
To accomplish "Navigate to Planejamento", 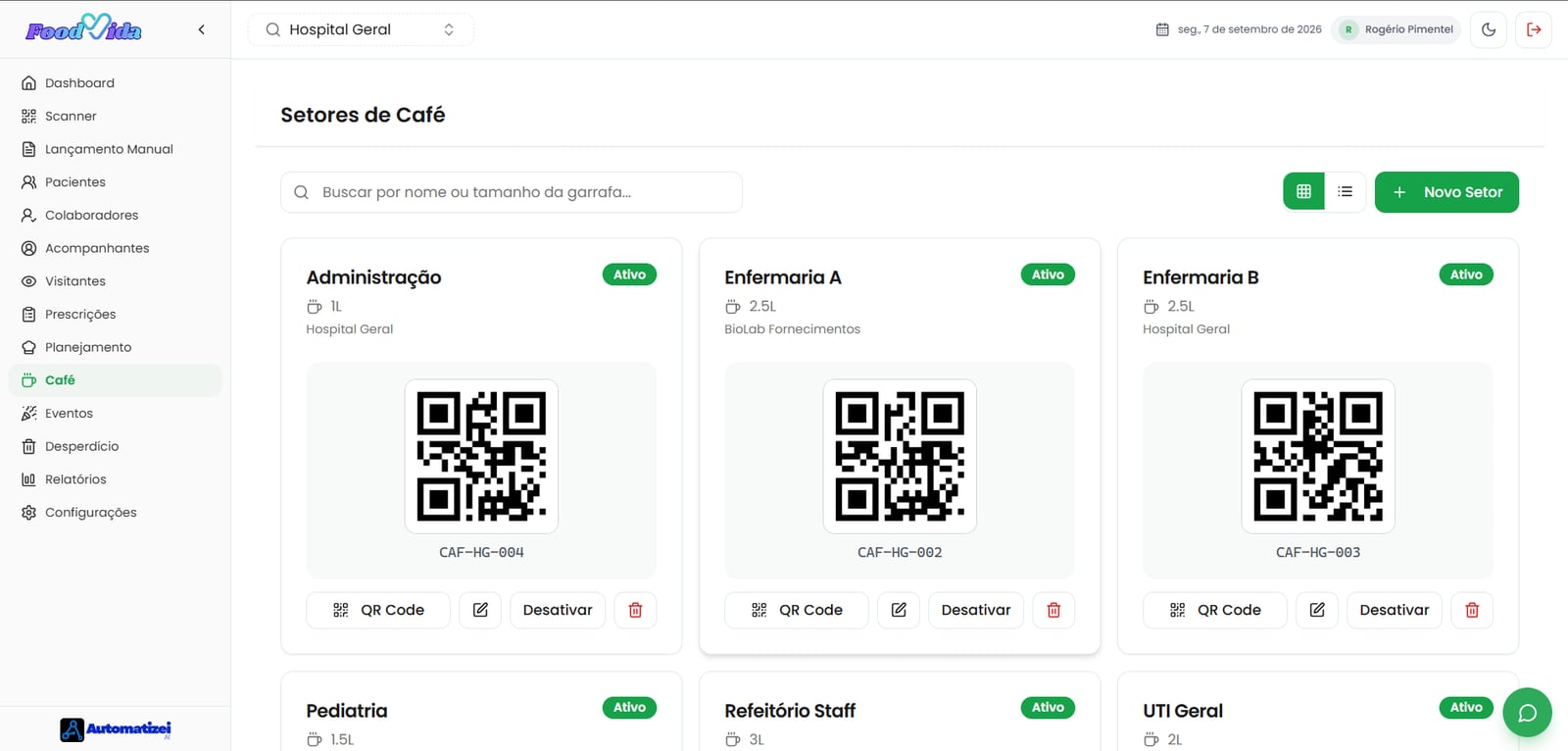I will [x=116, y=347].
